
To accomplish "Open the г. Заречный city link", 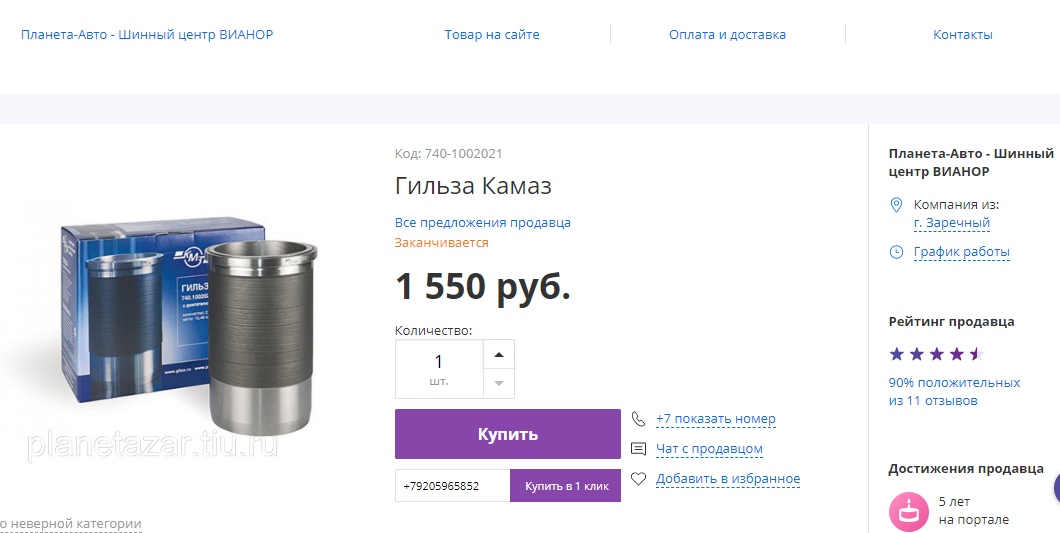I will pos(952,223).
